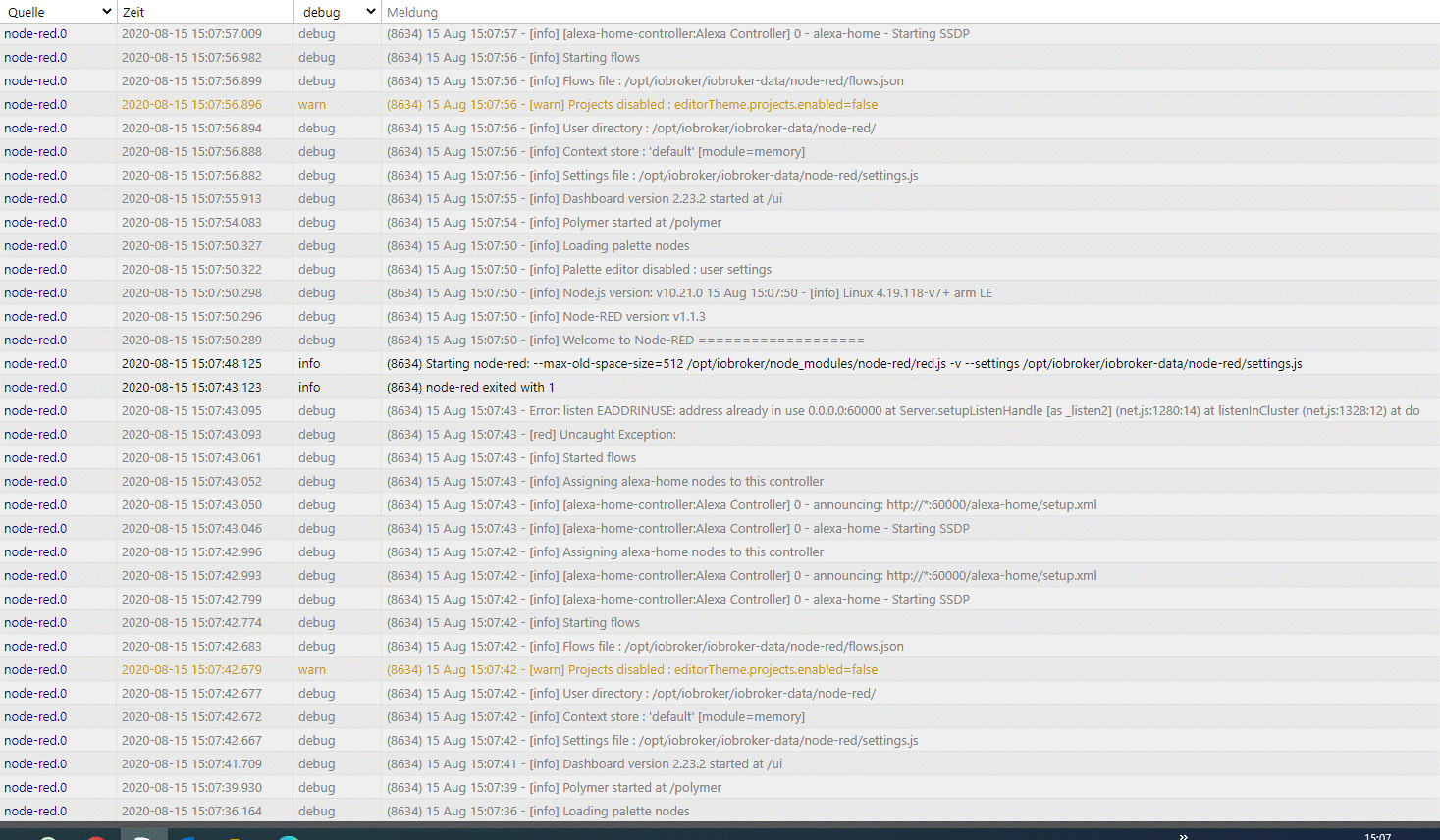This screenshot has height=840, width=1440.
Task: Click the 15:07:41 Dashboard version message
Action: click(584, 764)
